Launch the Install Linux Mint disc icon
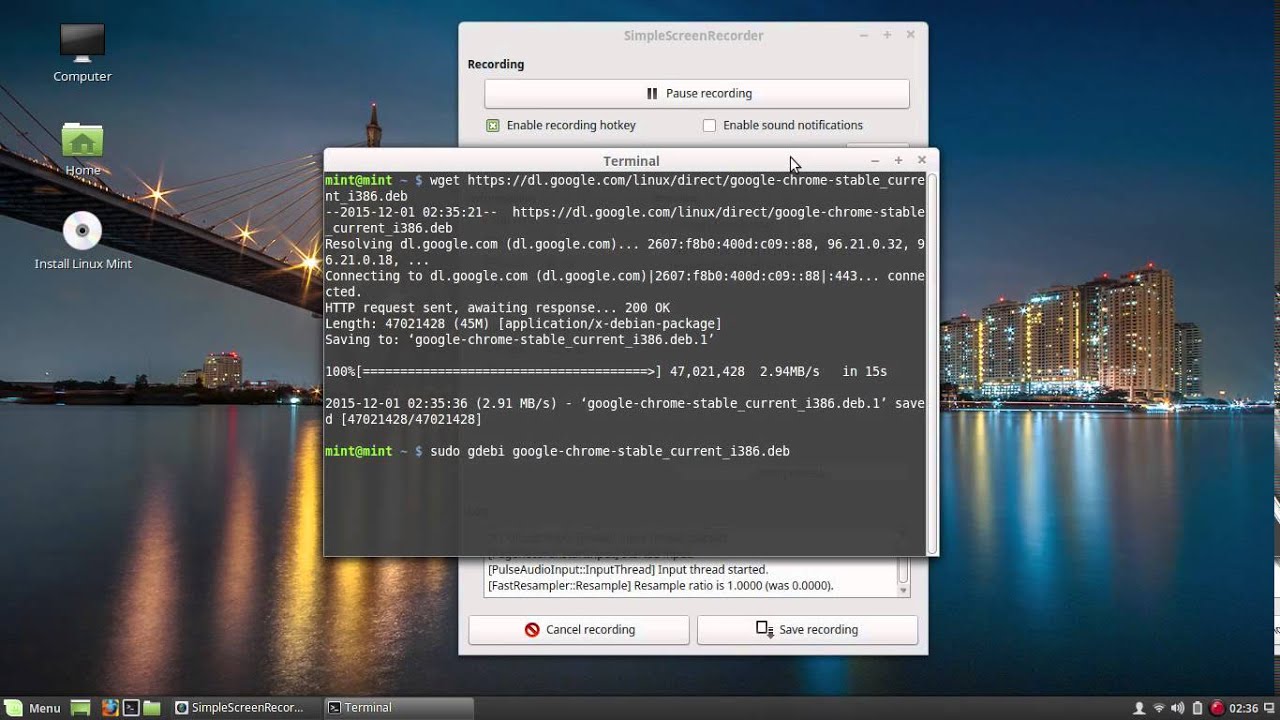The image size is (1280, 720). (x=82, y=240)
